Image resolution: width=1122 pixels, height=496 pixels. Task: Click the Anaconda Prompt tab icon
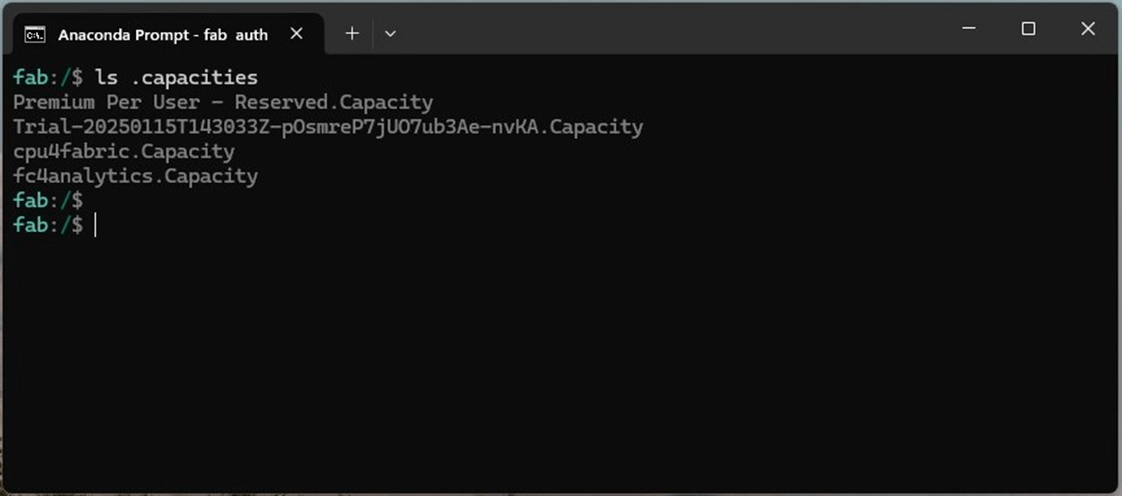click(35, 34)
